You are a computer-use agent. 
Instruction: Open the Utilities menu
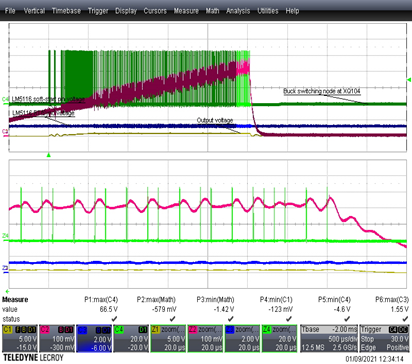268,11
